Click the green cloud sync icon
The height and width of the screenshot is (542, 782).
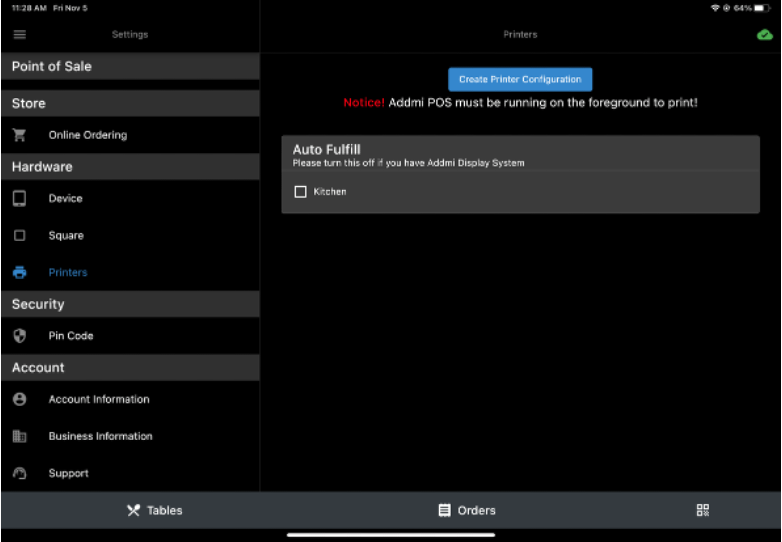[765, 35]
